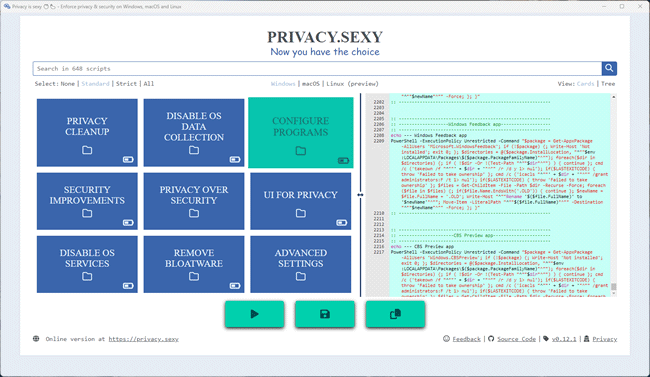Expand the Security Improvements card folder

click(x=87, y=214)
